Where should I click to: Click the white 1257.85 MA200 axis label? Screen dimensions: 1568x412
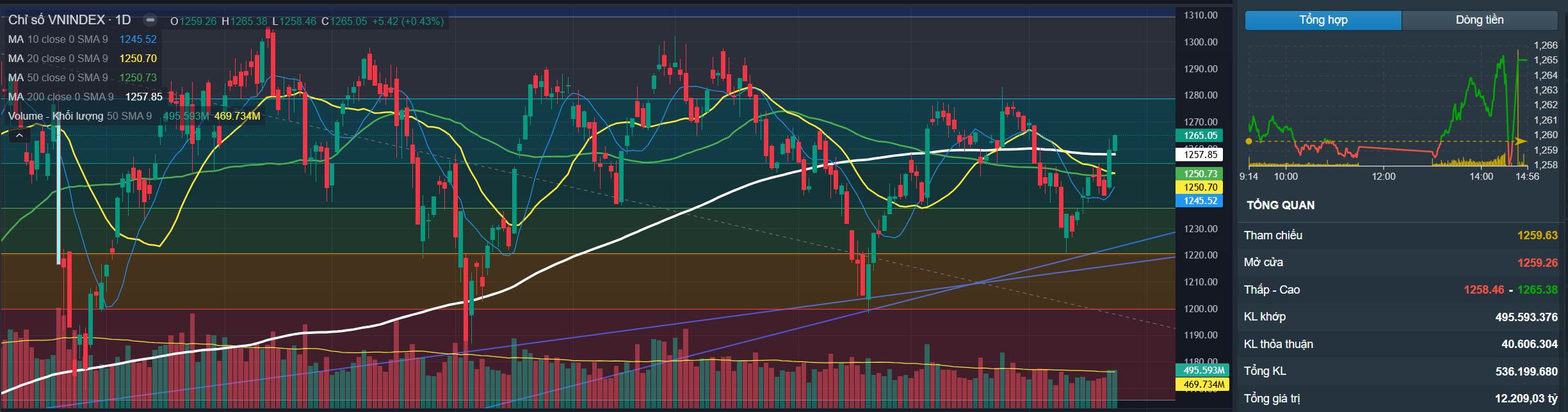[1199, 154]
